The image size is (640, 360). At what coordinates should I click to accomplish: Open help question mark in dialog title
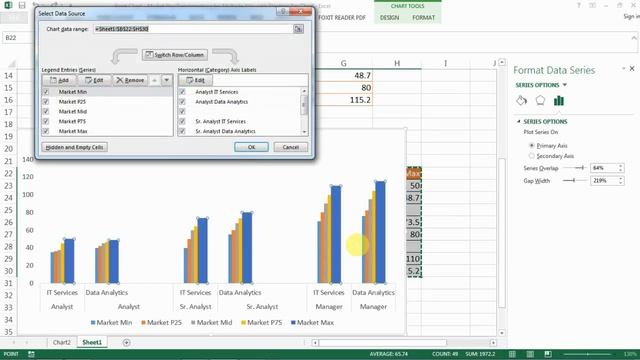(282, 11)
